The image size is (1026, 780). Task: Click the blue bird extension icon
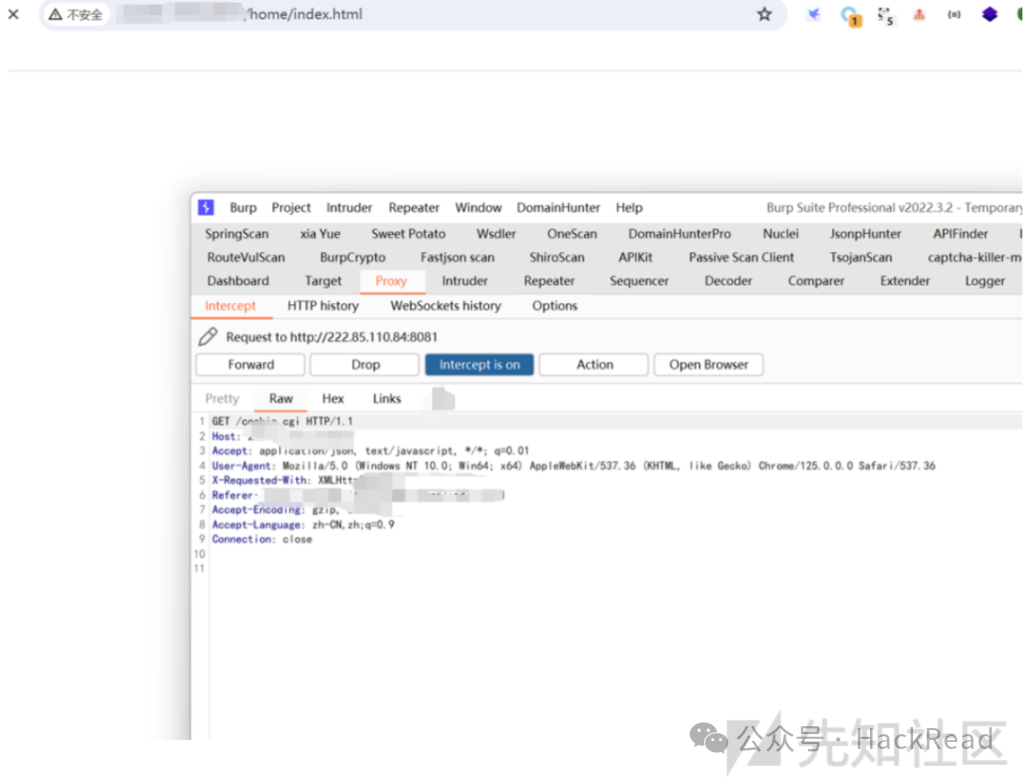(813, 14)
